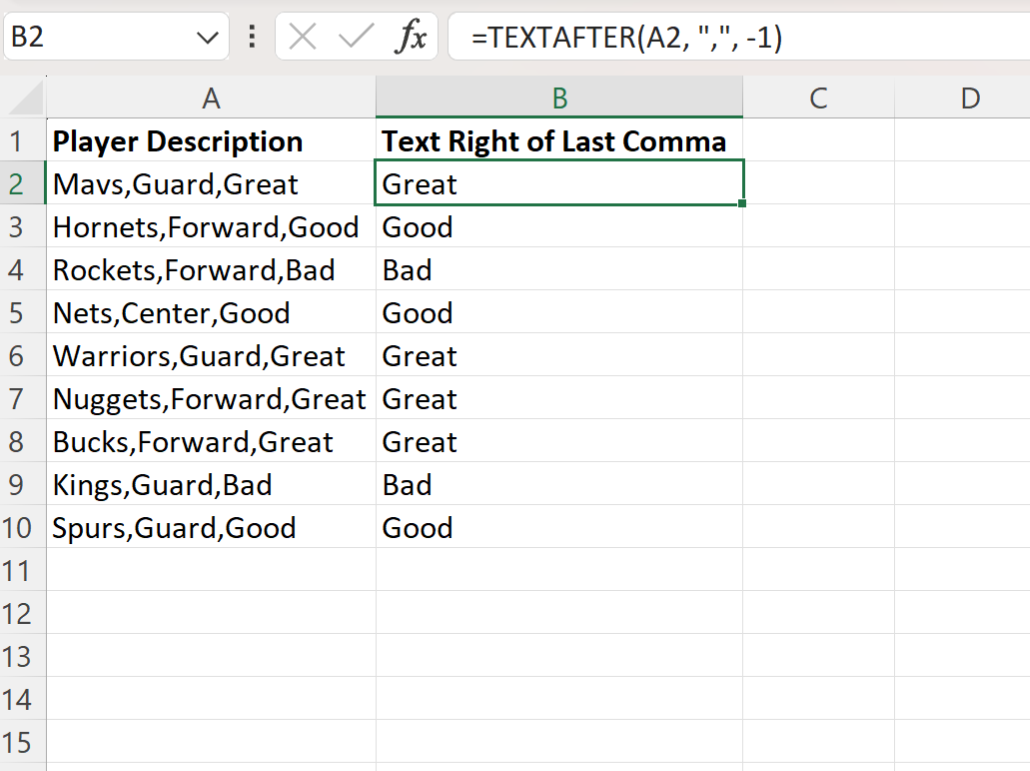Select cell containing Bucks,Forward,Great
The height and width of the screenshot is (771, 1030).
pos(211,441)
